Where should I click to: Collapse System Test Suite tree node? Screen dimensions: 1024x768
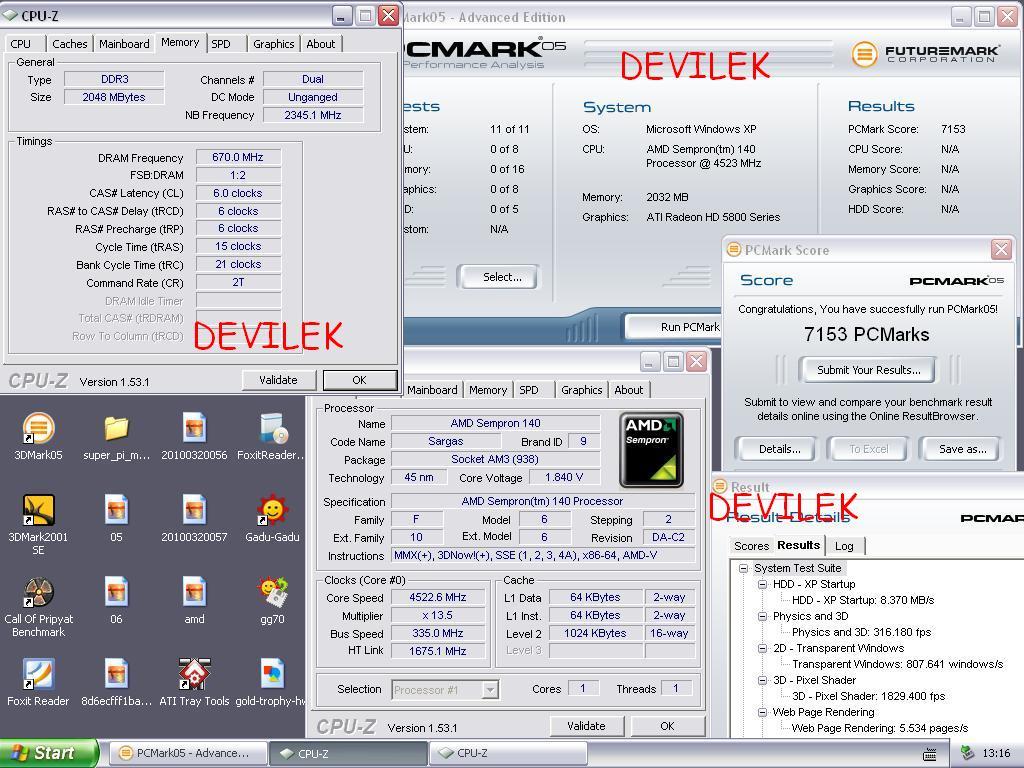tap(743, 568)
